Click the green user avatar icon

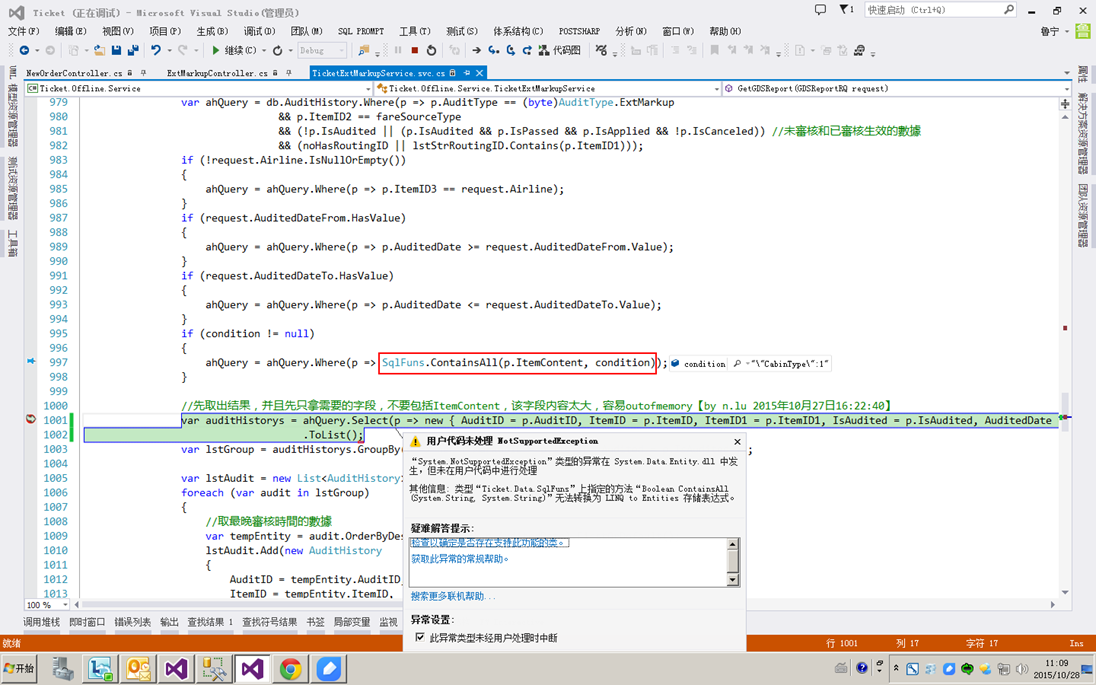1083,31
